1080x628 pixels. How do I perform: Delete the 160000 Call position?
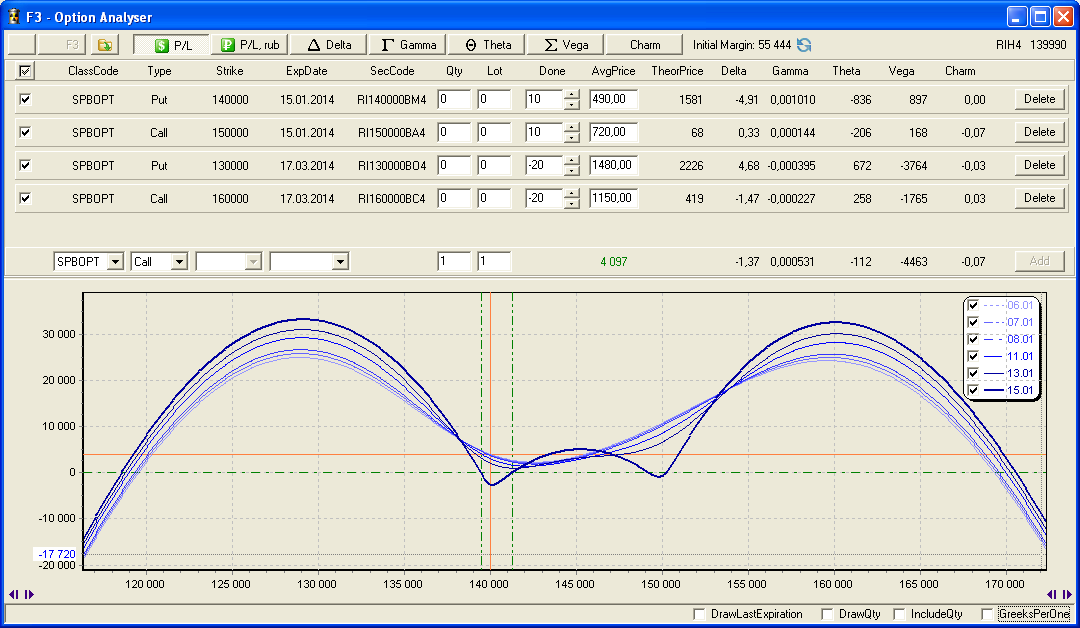tap(1039, 198)
